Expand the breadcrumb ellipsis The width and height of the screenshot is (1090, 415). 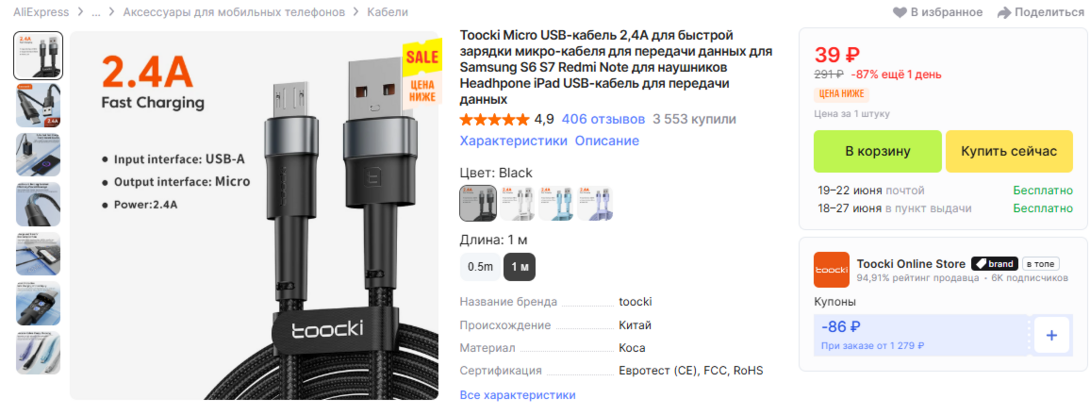tap(96, 13)
